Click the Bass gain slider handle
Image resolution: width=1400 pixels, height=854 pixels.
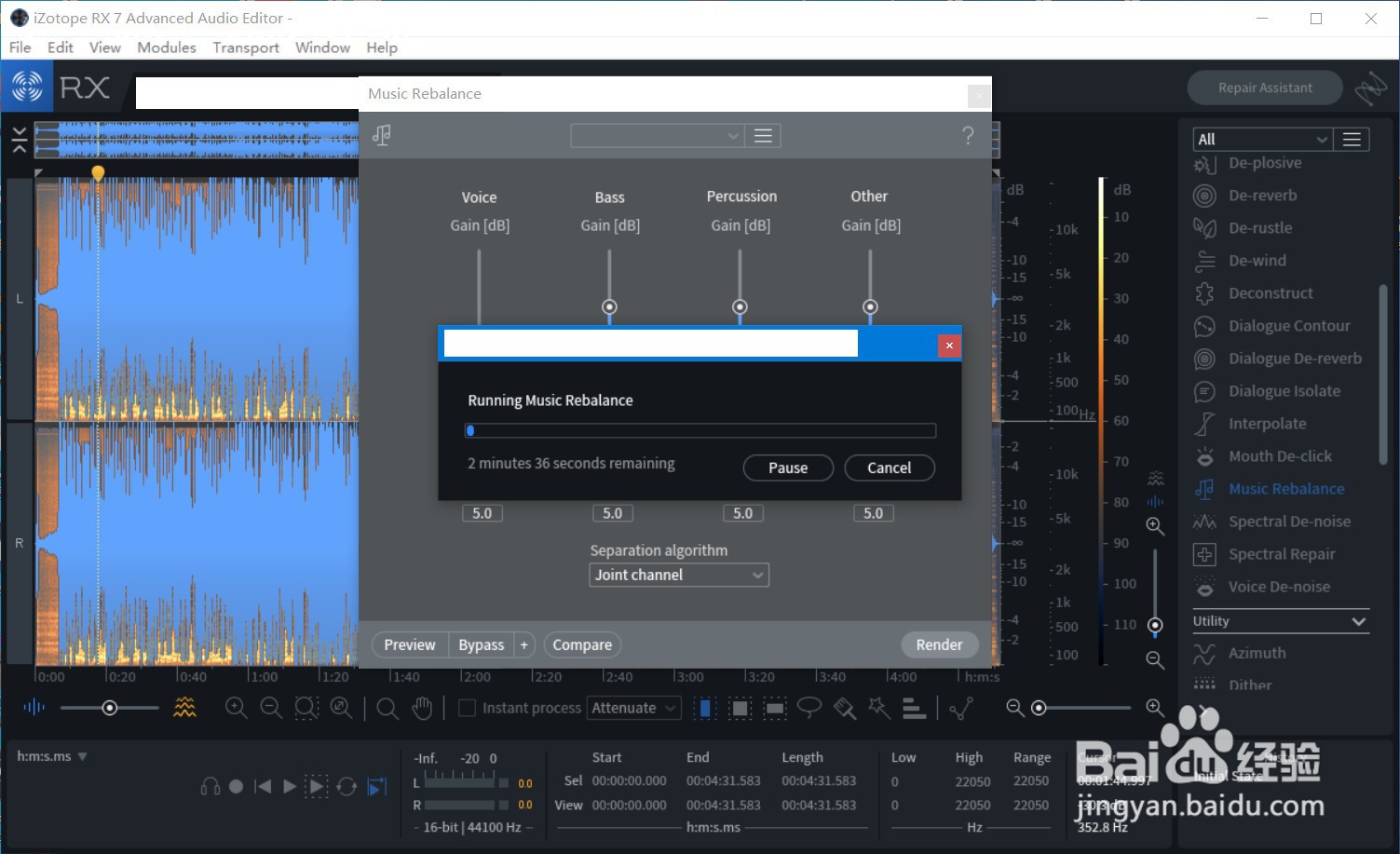[x=609, y=307]
